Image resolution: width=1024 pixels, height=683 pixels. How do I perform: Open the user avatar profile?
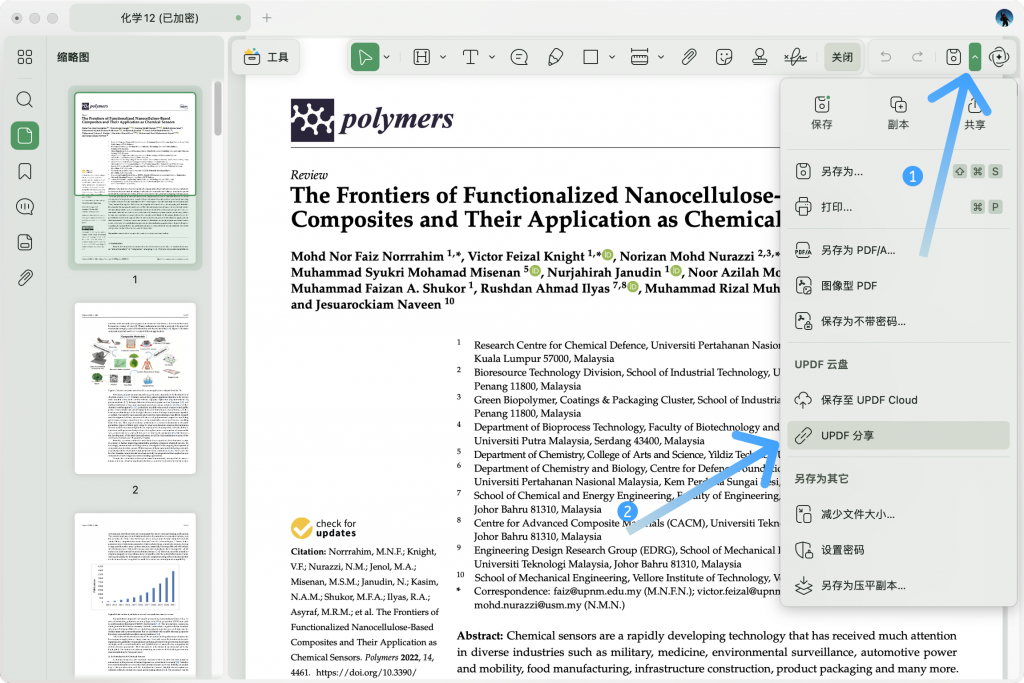pos(1004,18)
